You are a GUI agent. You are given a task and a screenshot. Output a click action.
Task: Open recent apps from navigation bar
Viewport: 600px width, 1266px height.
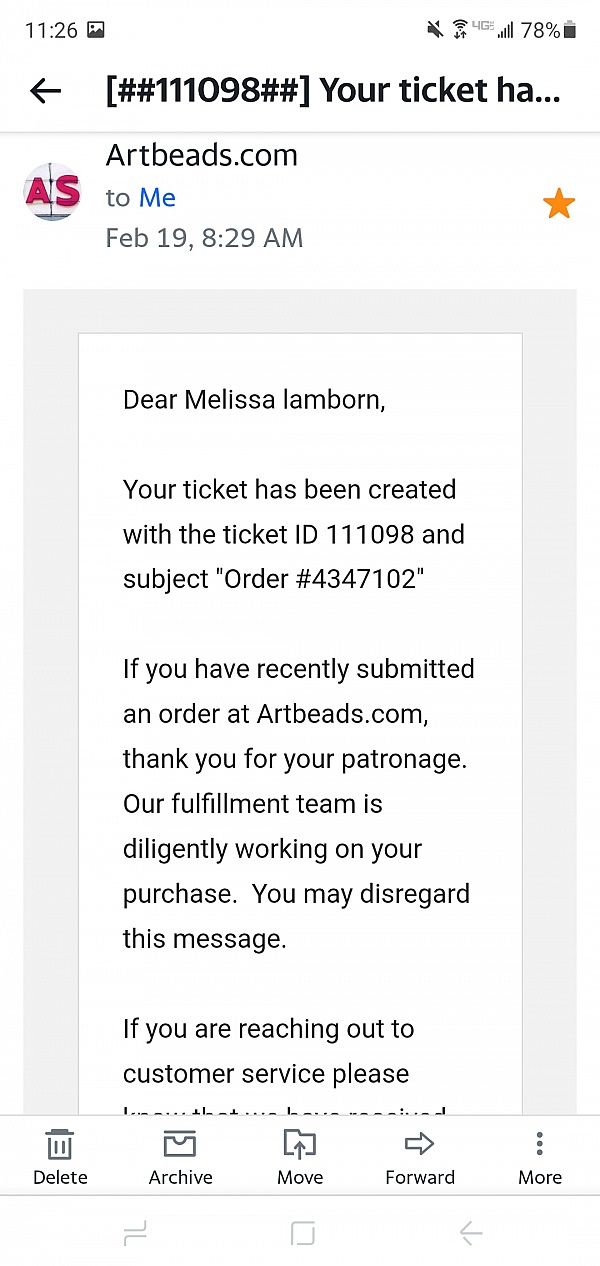point(135,1233)
